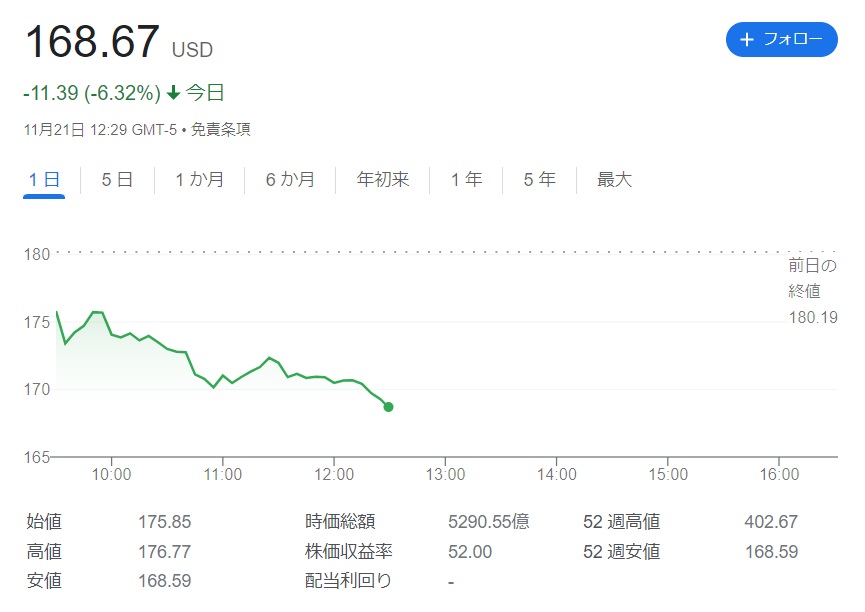Follow this stock with フォロー button

(782, 39)
